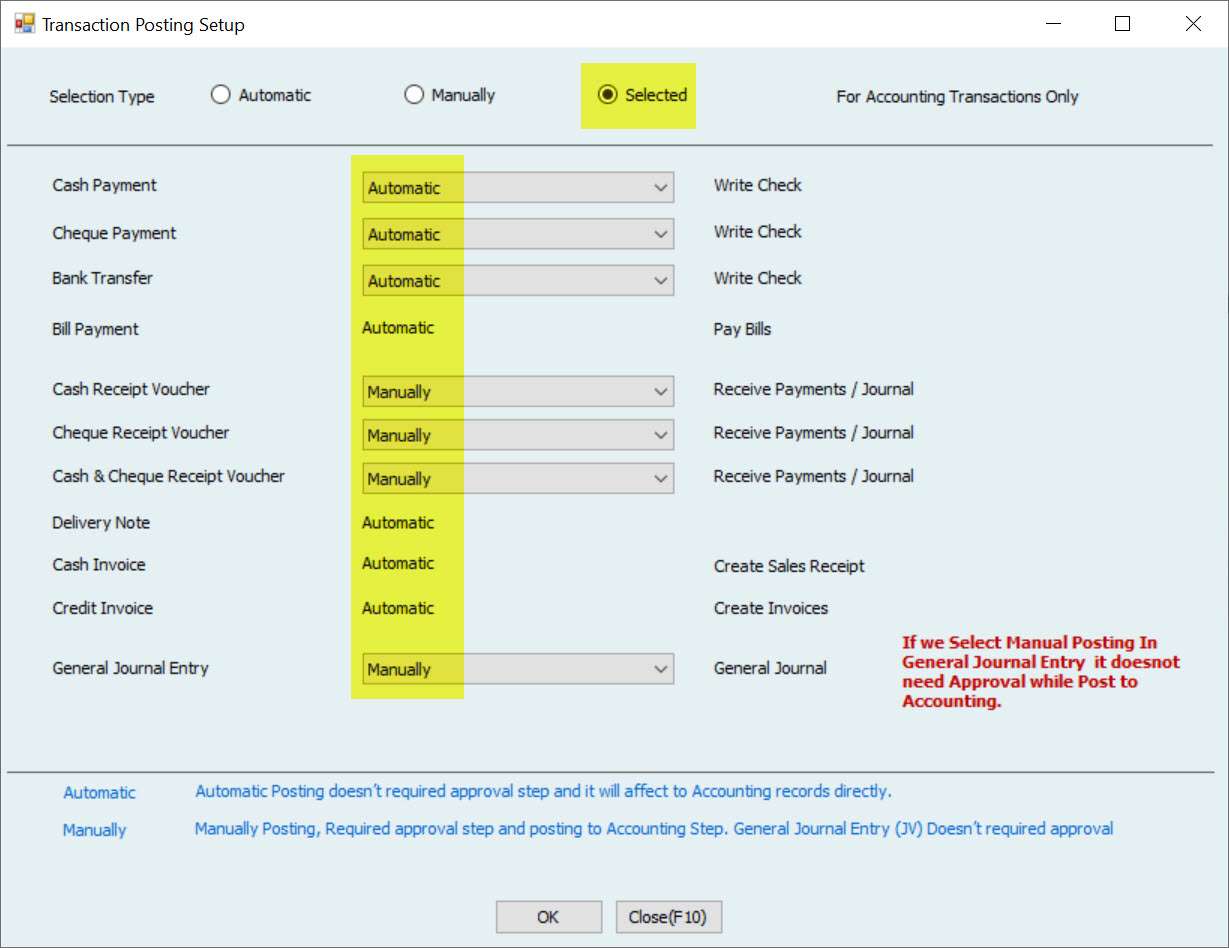Click the red Manual Posting note text
The width and height of the screenshot is (1229, 948).
pyautogui.click(x=1041, y=672)
